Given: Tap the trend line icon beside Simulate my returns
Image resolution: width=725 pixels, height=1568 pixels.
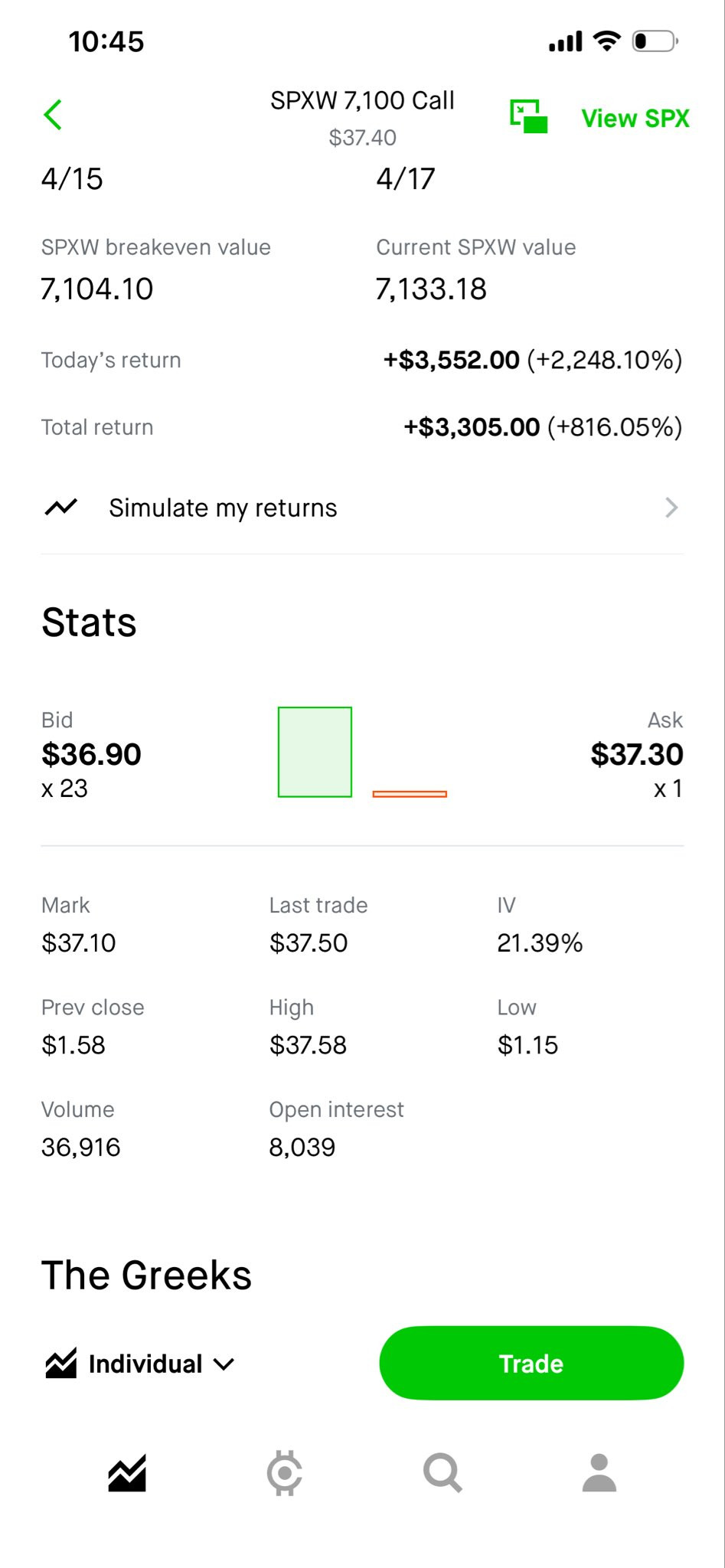Looking at the screenshot, I should 61,508.
